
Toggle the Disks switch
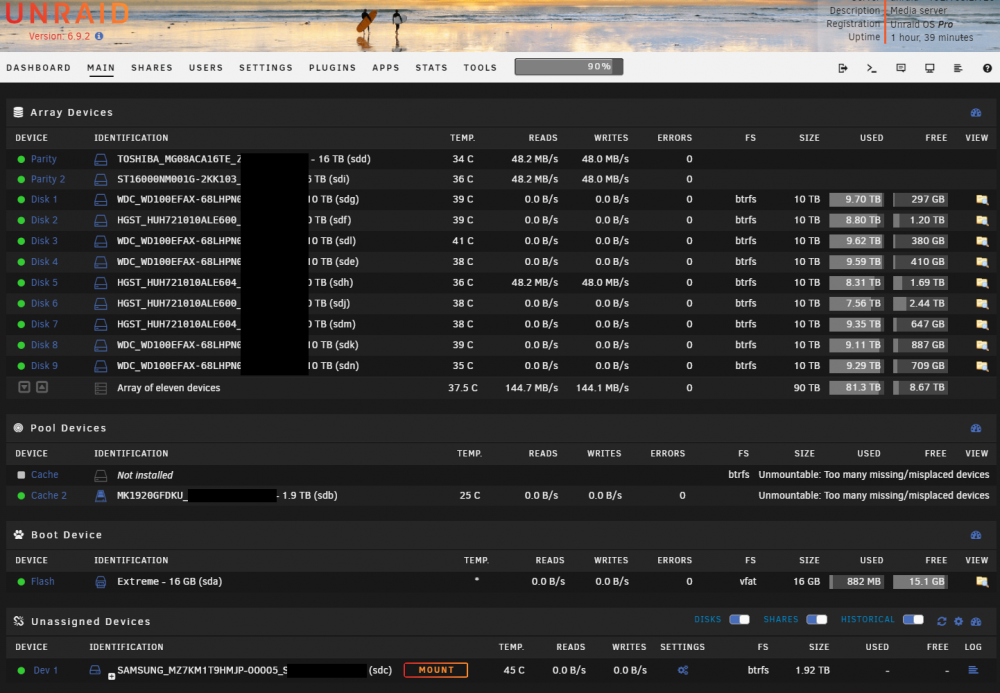[739, 620]
